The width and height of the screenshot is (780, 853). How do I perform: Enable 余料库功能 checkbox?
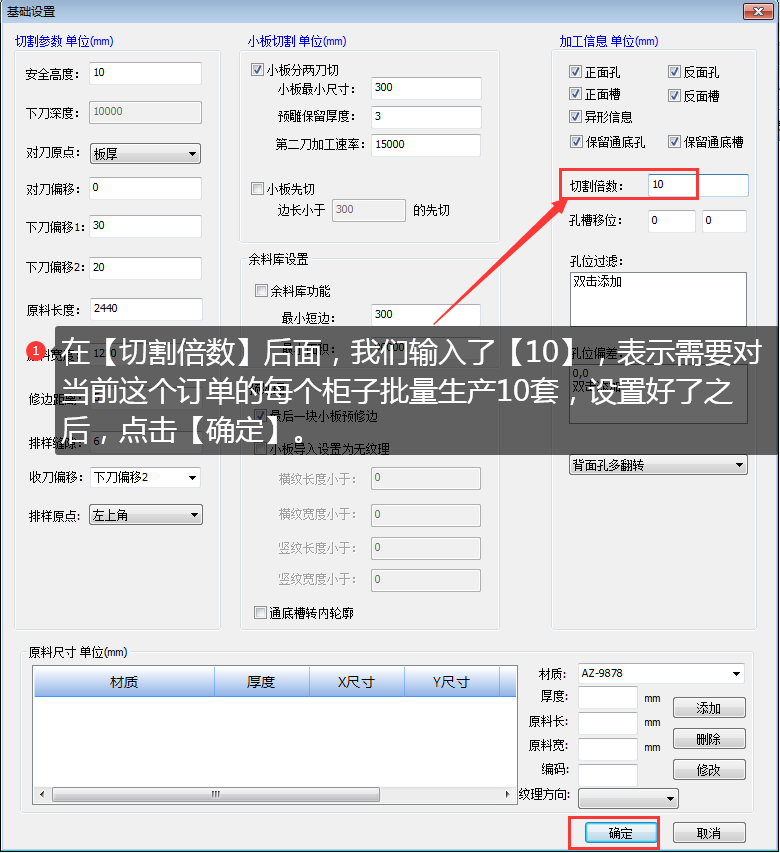(261, 290)
